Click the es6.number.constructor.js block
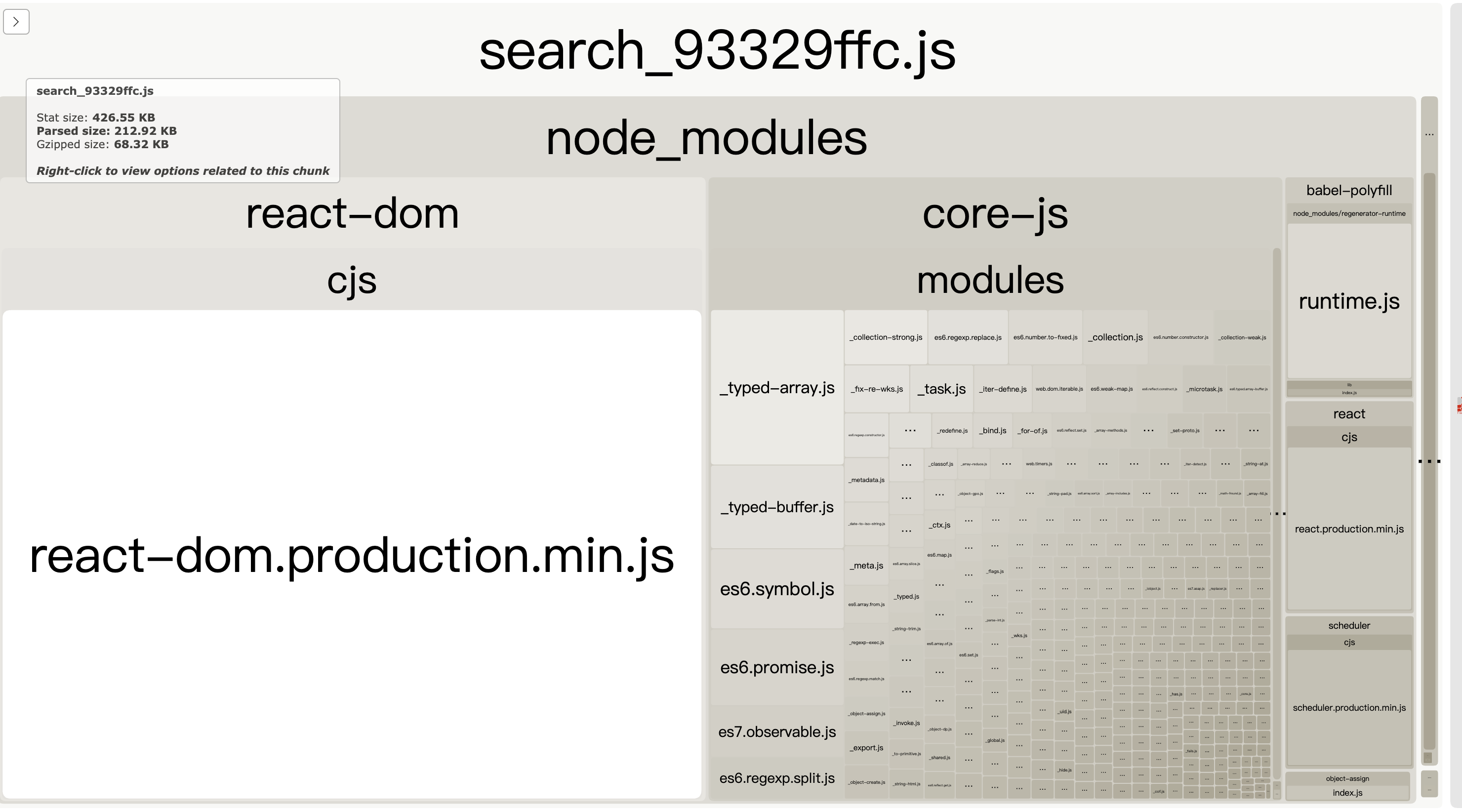Image resolution: width=1462 pixels, height=812 pixels. (1180, 337)
